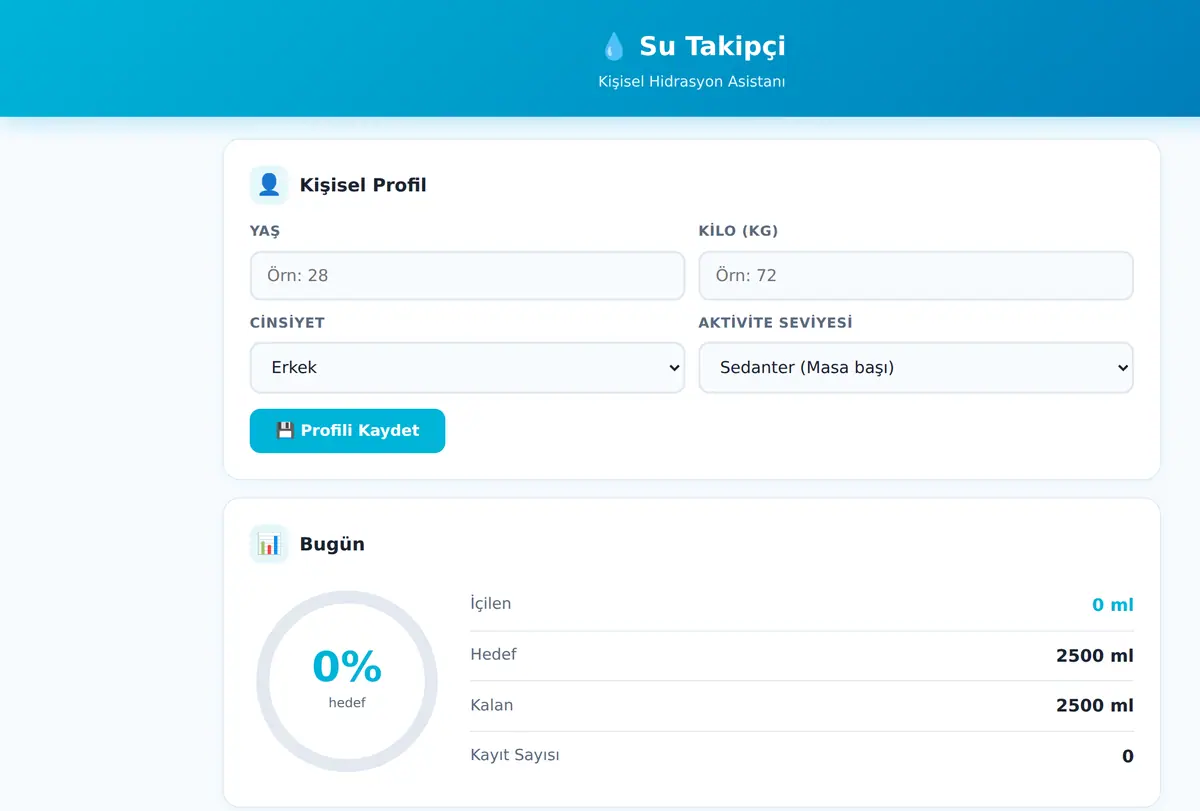Click the 0% hedef progress ring
1200x811 pixels.
tap(347, 681)
